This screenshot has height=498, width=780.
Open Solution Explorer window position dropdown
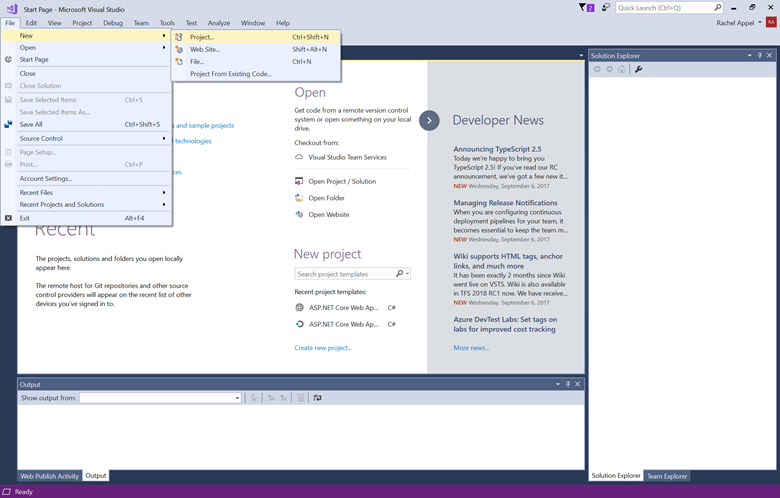click(x=750, y=55)
